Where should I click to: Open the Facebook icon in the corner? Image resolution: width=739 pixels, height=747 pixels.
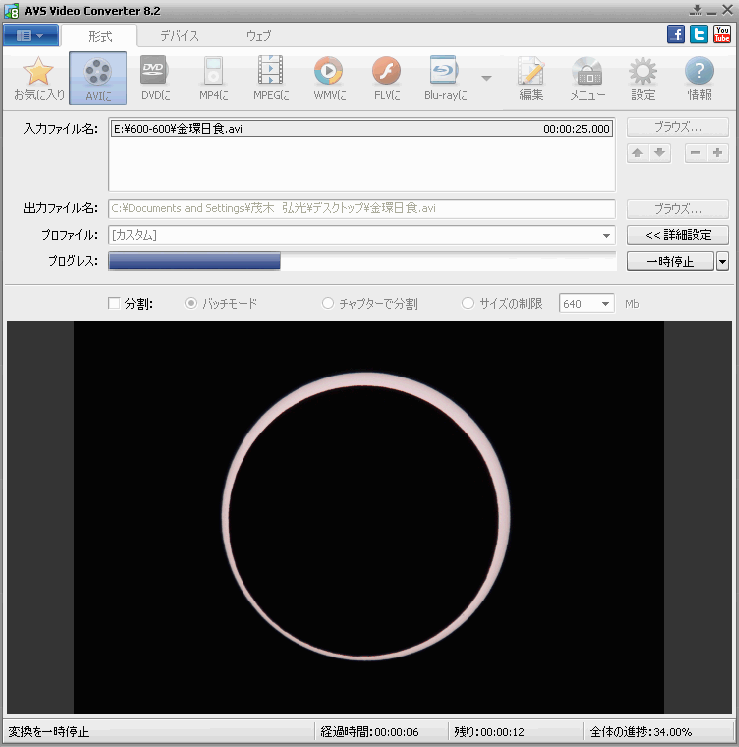(676, 35)
